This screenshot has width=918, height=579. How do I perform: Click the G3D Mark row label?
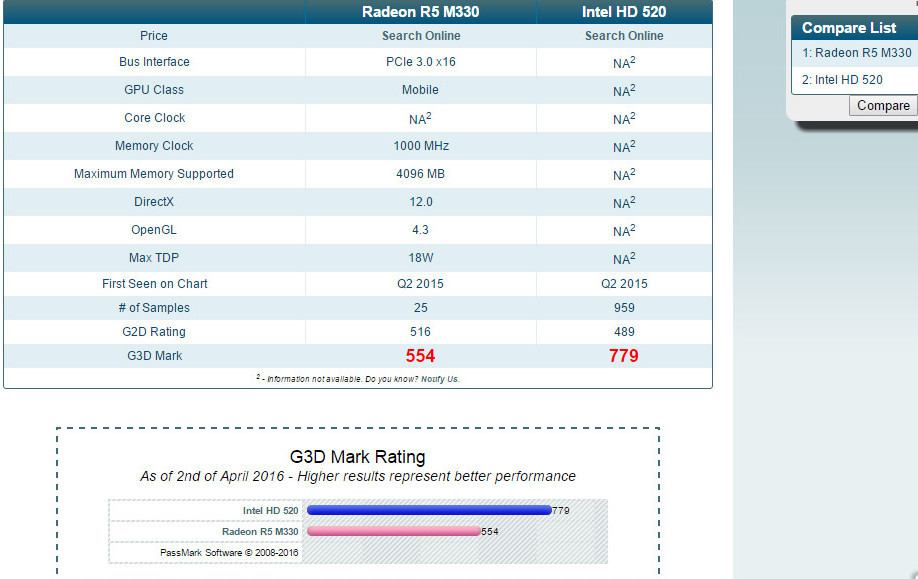155,356
